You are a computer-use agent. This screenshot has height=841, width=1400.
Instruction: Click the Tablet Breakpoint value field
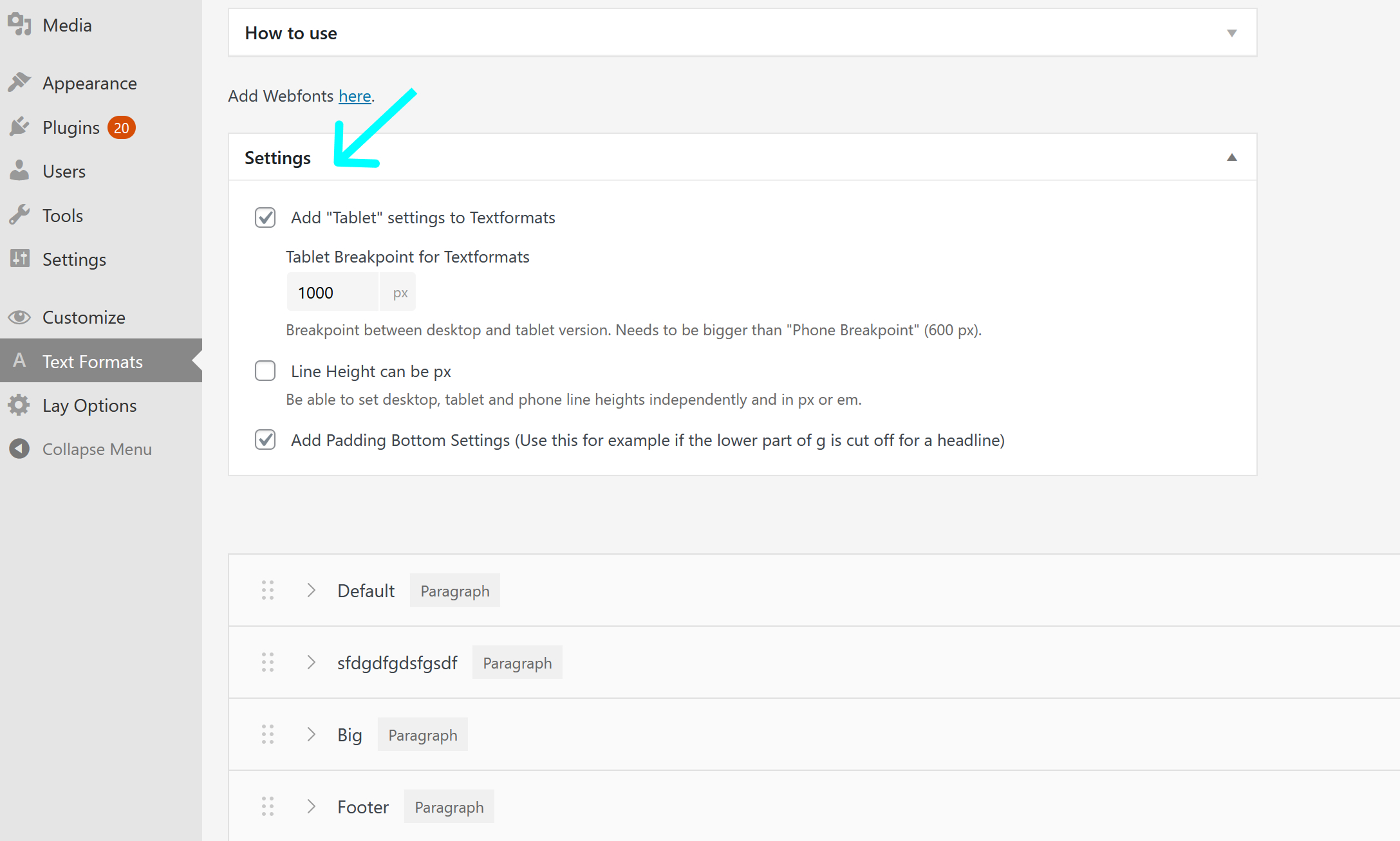coord(333,293)
